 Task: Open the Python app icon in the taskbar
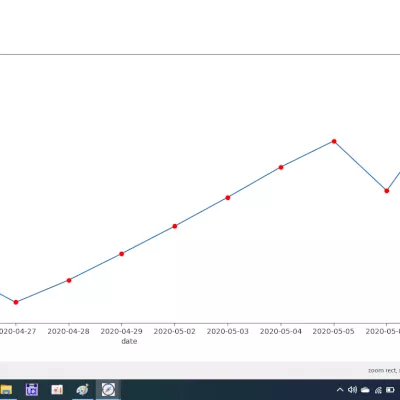click(82, 389)
